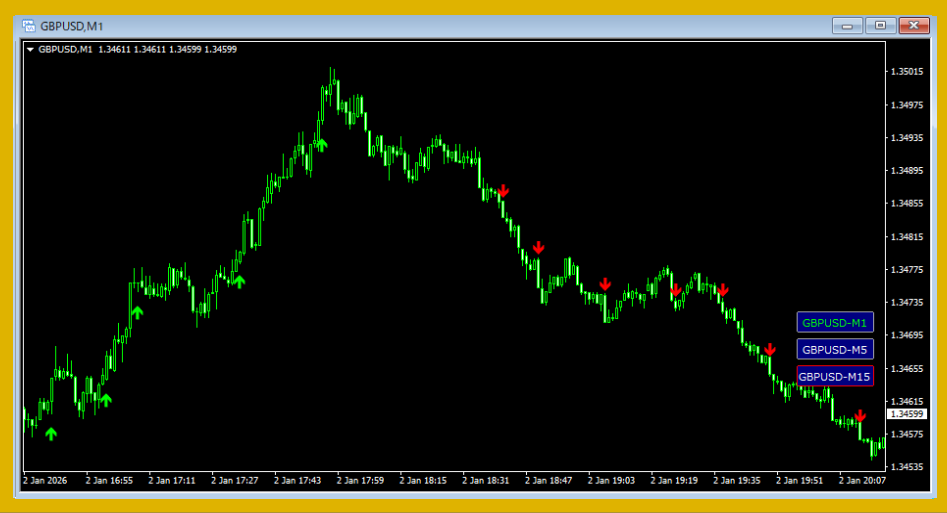Select the red sell arrow near 18:47
The image size is (947, 513).
point(538,248)
